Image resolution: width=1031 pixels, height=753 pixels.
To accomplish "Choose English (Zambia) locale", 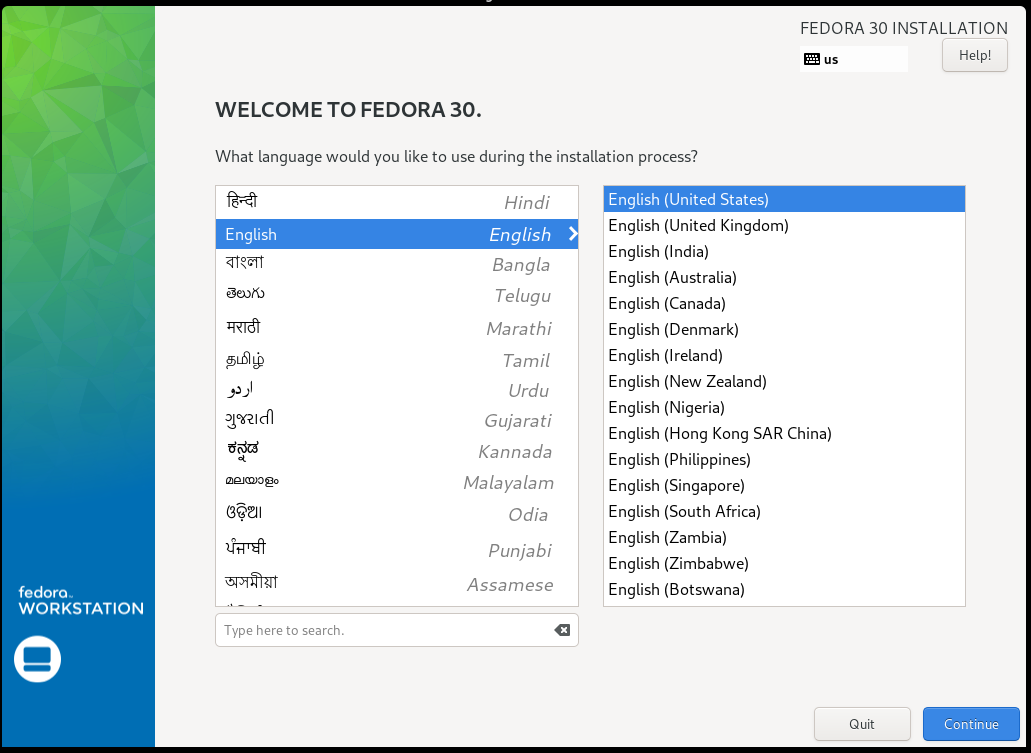I will coord(784,537).
